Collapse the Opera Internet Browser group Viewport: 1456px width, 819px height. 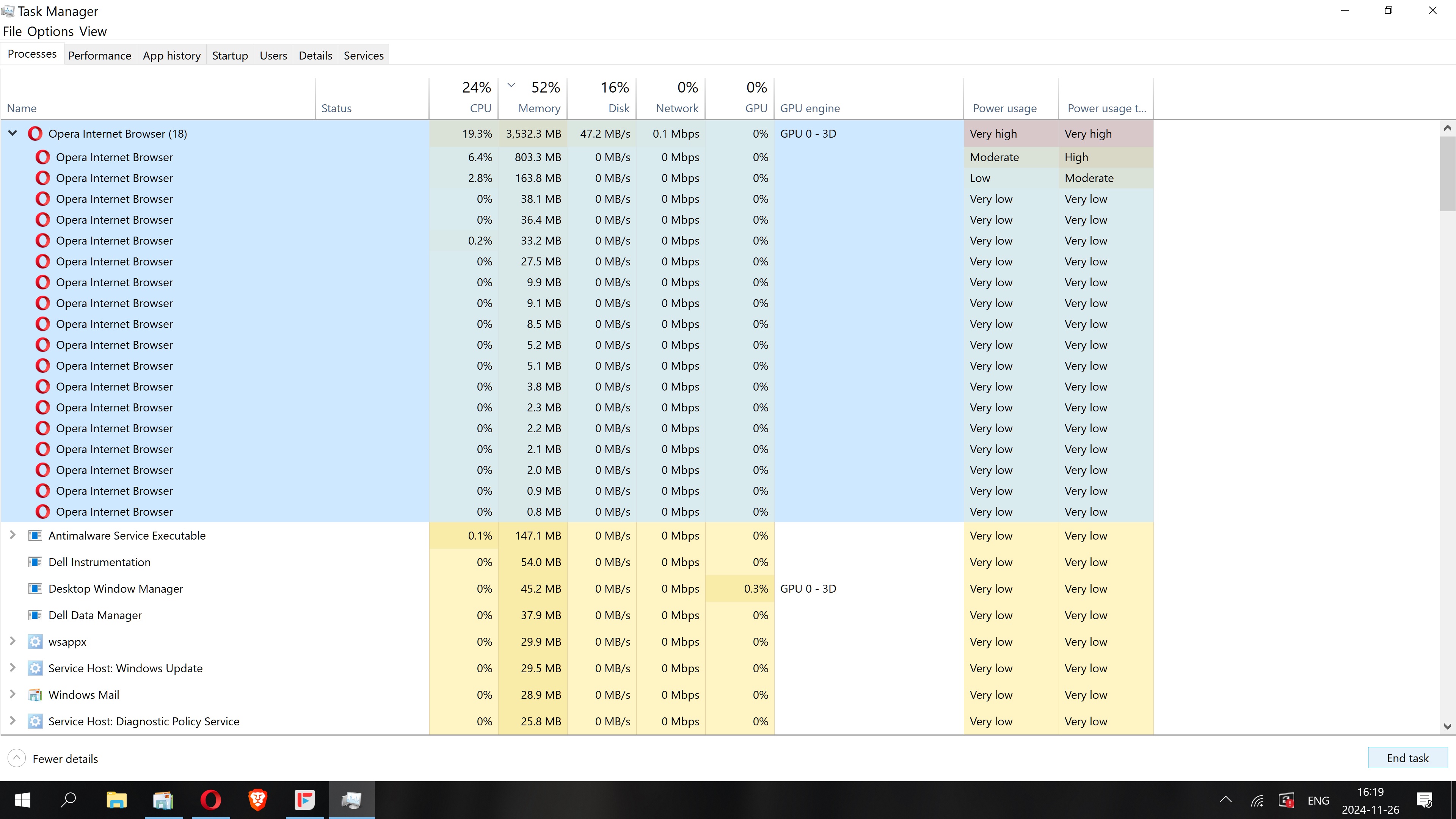tap(13, 133)
